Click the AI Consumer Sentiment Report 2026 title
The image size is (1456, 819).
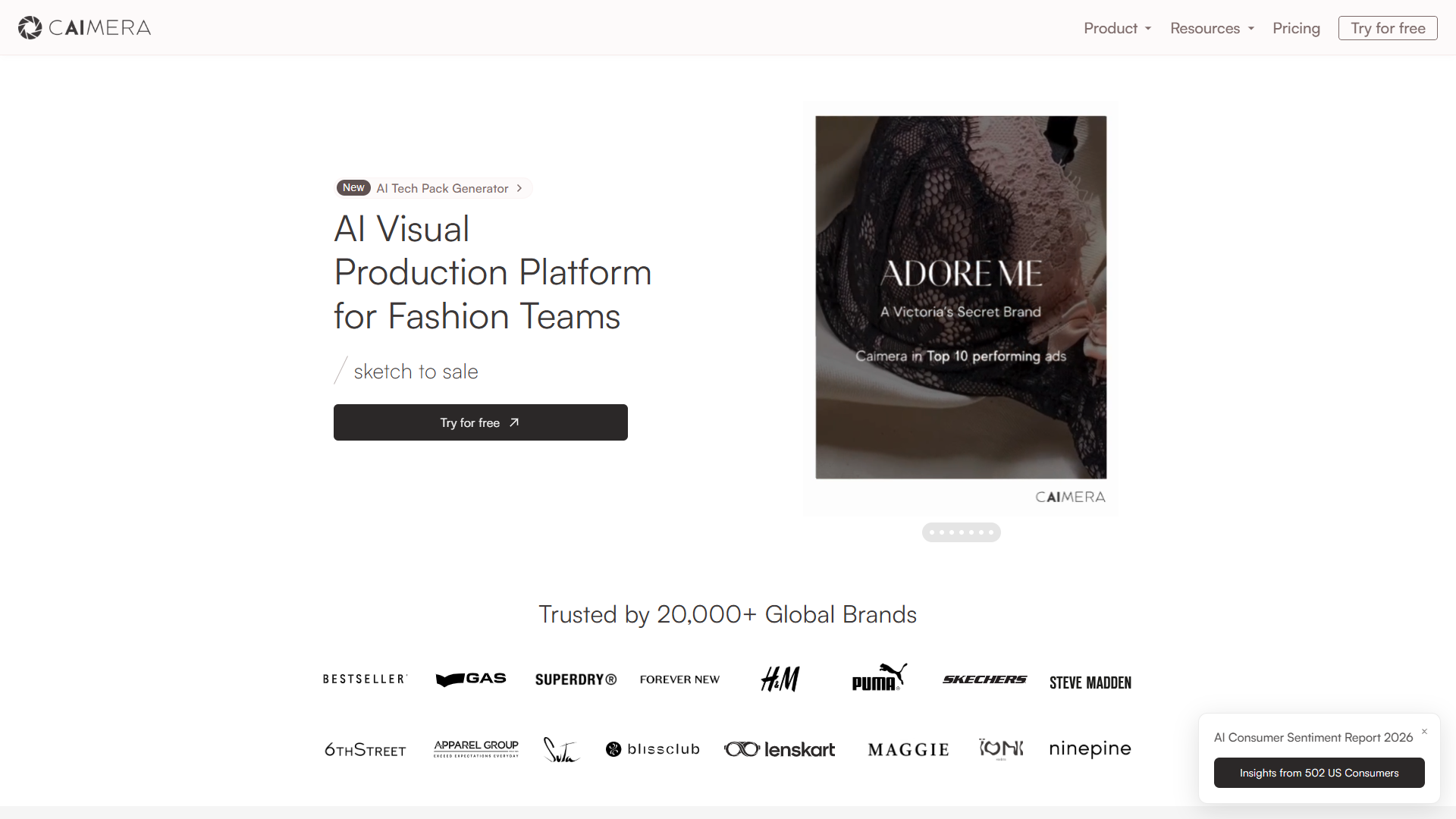click(1313, 737)
